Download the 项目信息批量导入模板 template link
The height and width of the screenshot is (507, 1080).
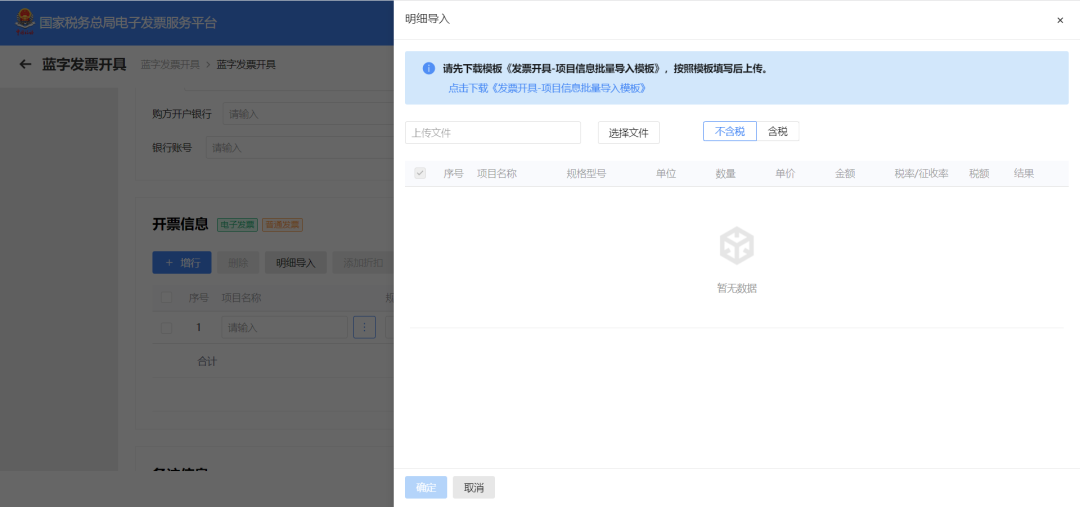click(x=547, y=88)
